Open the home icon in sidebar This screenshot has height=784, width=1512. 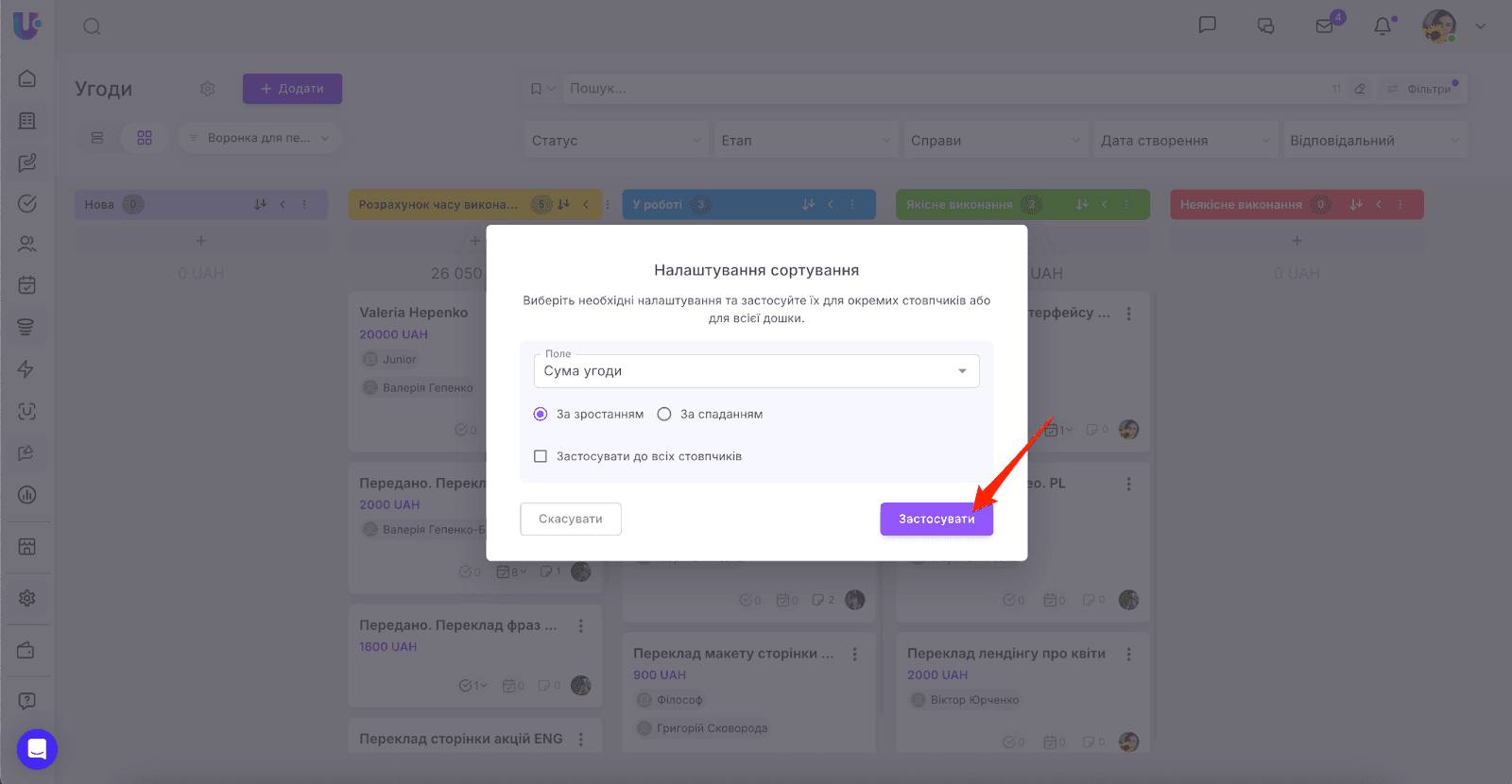[27, 78]
